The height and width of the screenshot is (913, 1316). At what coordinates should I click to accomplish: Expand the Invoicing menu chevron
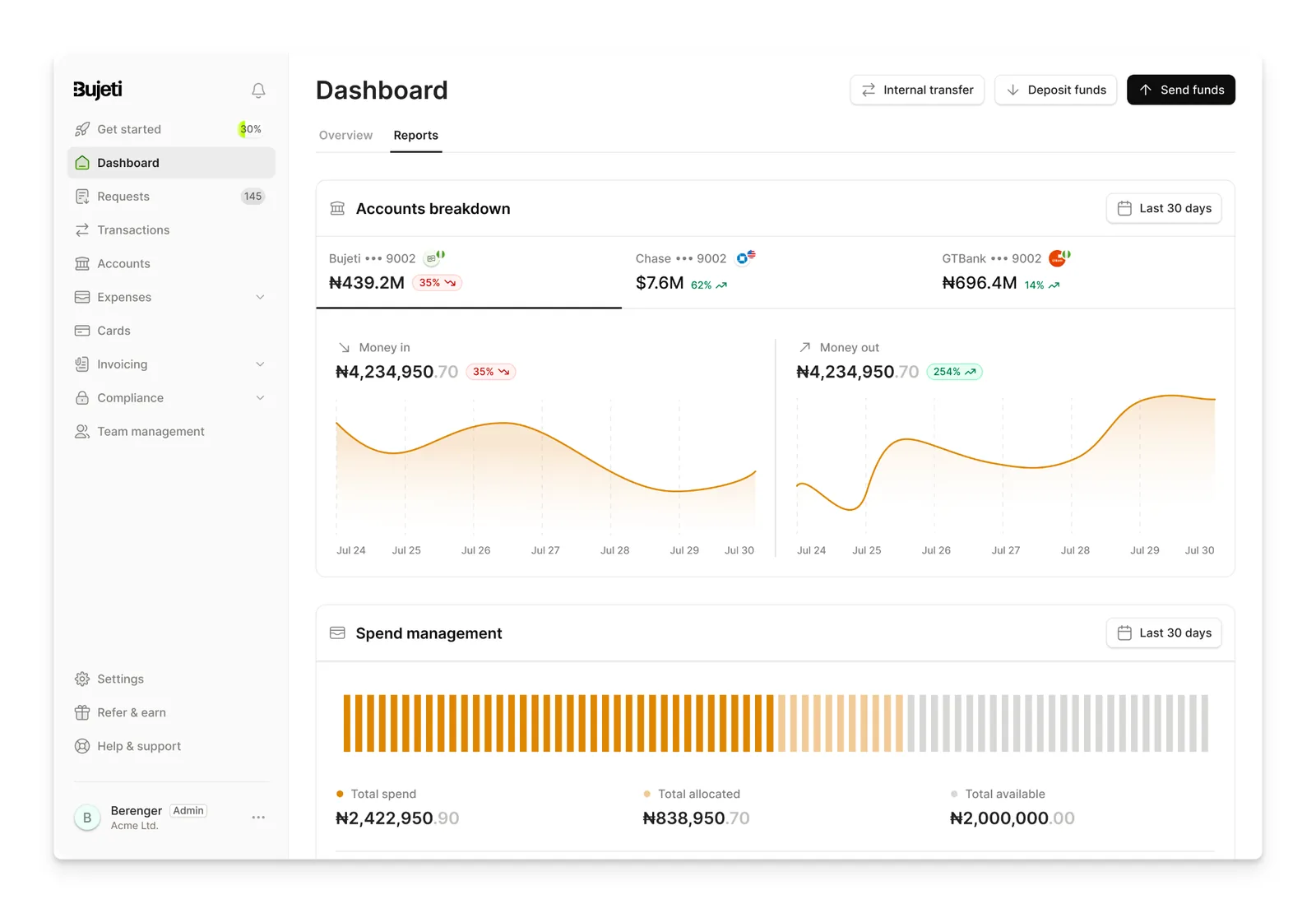point(260,364)
